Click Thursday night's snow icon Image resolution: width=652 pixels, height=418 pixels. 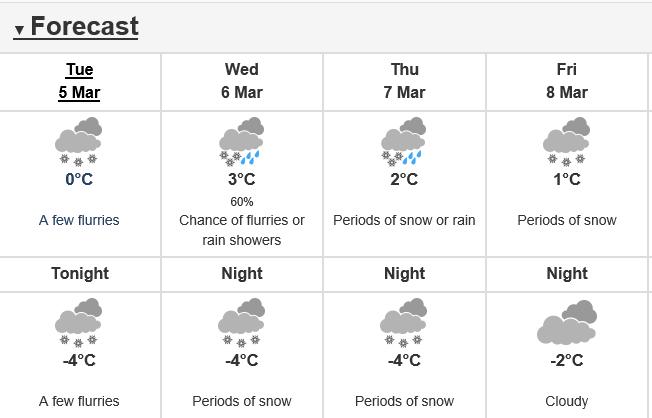404,322
